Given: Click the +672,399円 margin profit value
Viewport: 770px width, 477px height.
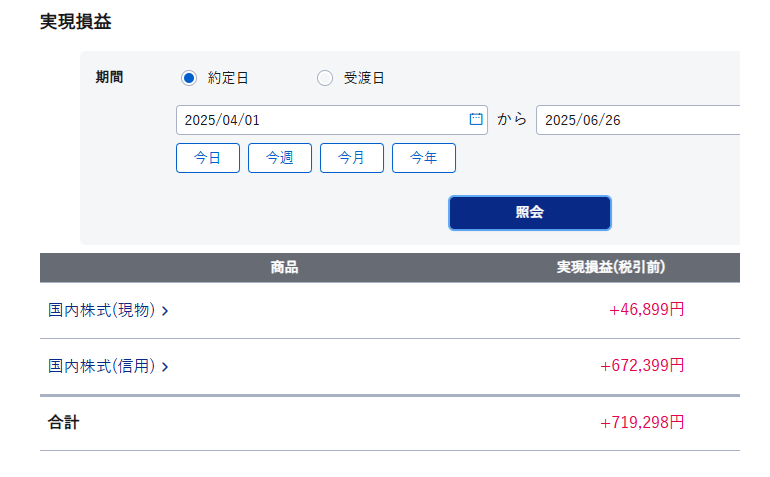Looking at the screenshot, I should 642,365.
